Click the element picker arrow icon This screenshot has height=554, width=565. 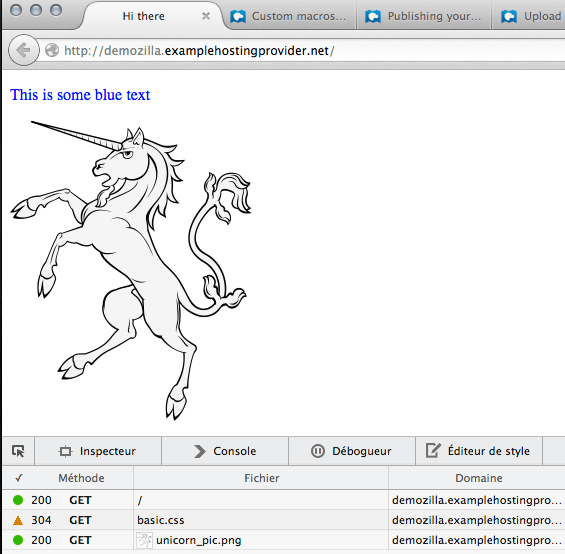18,451
